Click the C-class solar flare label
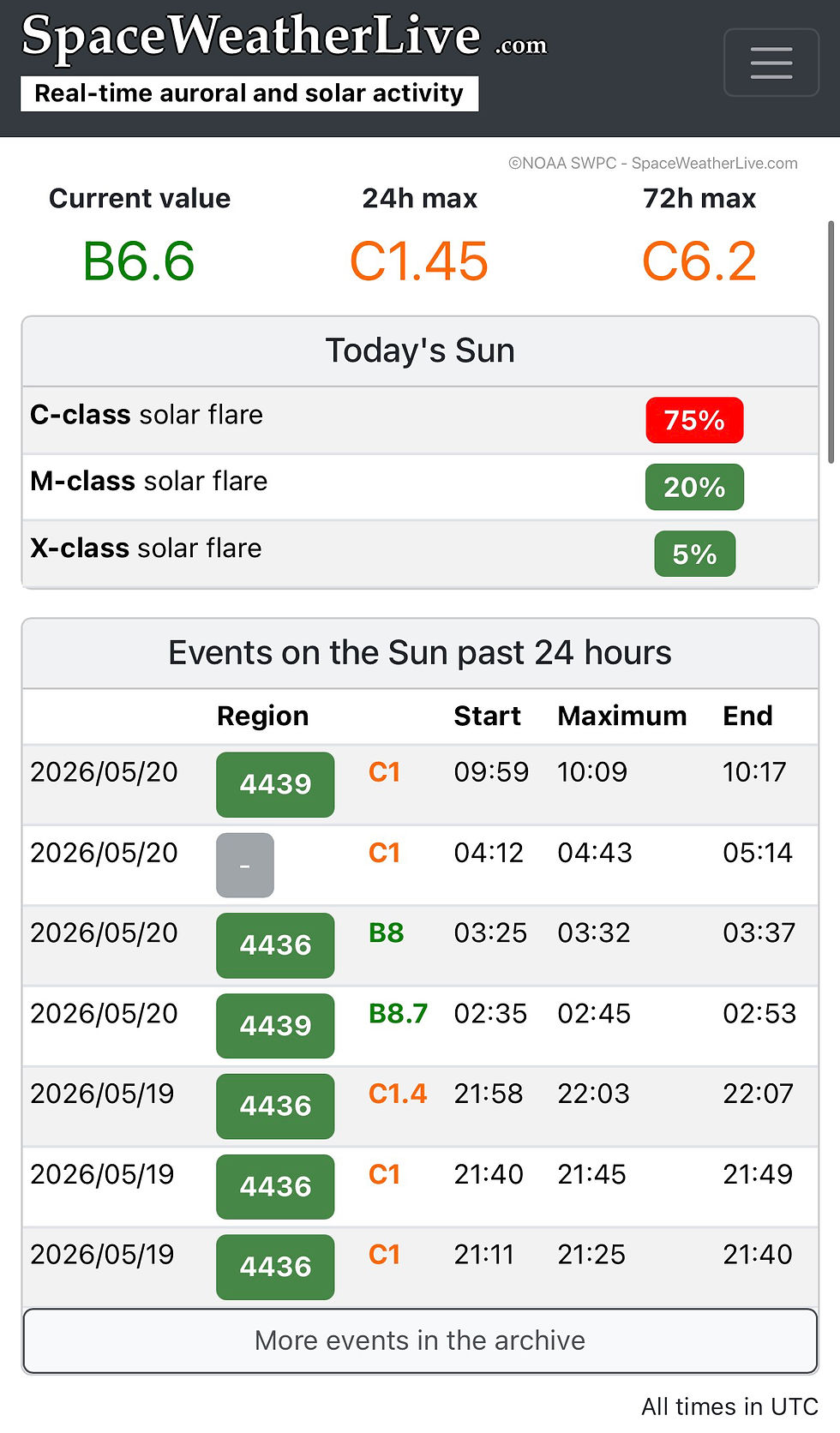The width and height of the screenshot is (840, 1433). point(147,415)
